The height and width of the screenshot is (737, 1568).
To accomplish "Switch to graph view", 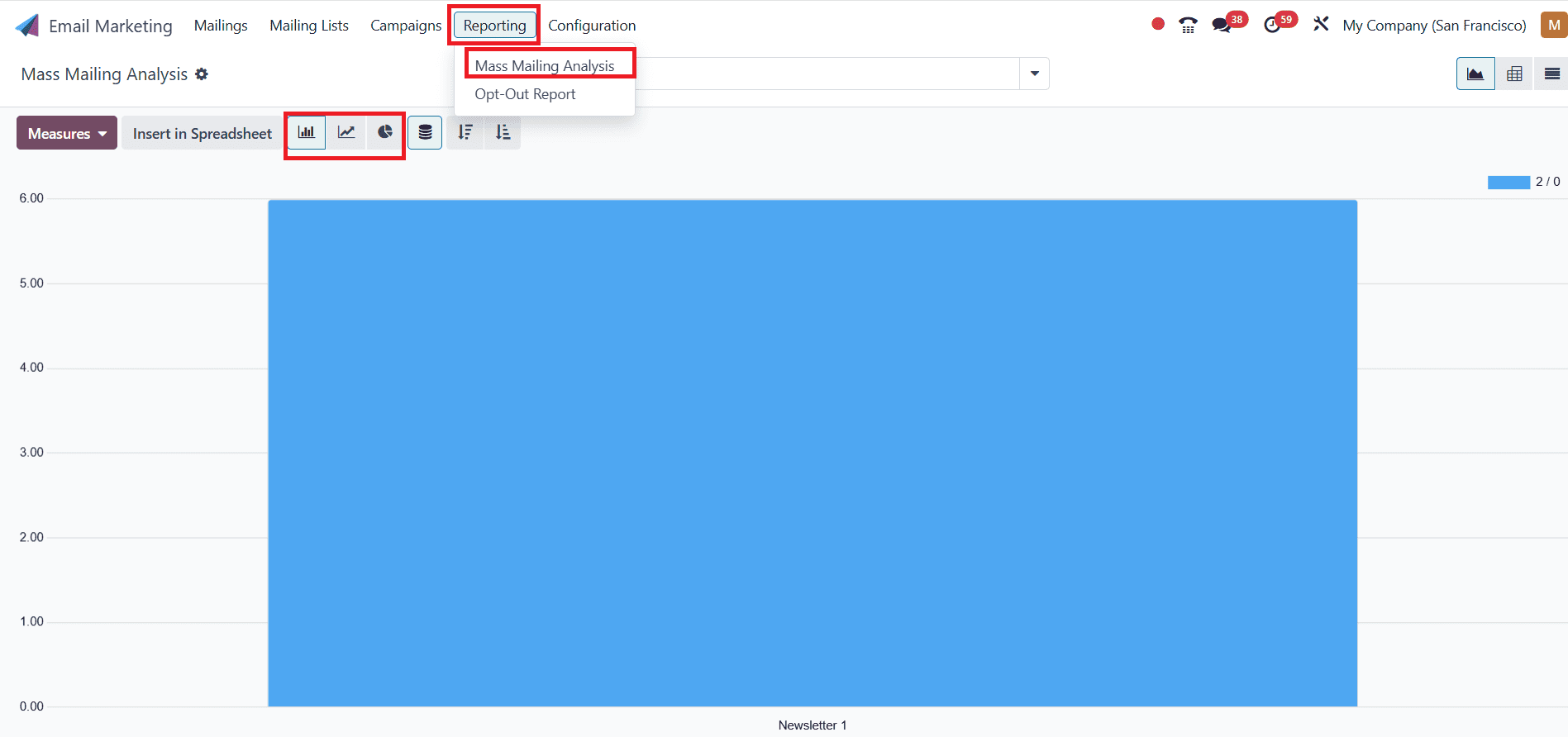I will (1475, 74).
